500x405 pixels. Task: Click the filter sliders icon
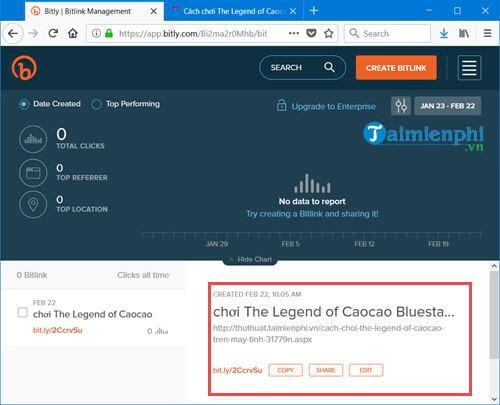pyautogui.click(x=401, y=106)
